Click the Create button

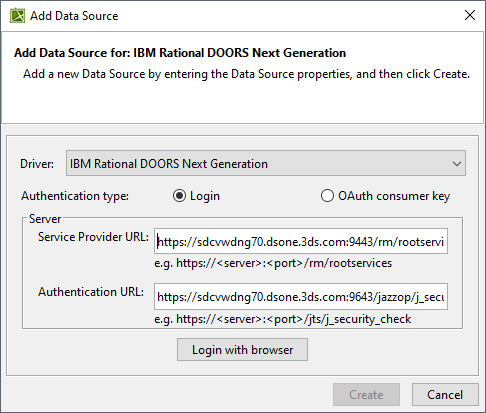click(366, 395)
